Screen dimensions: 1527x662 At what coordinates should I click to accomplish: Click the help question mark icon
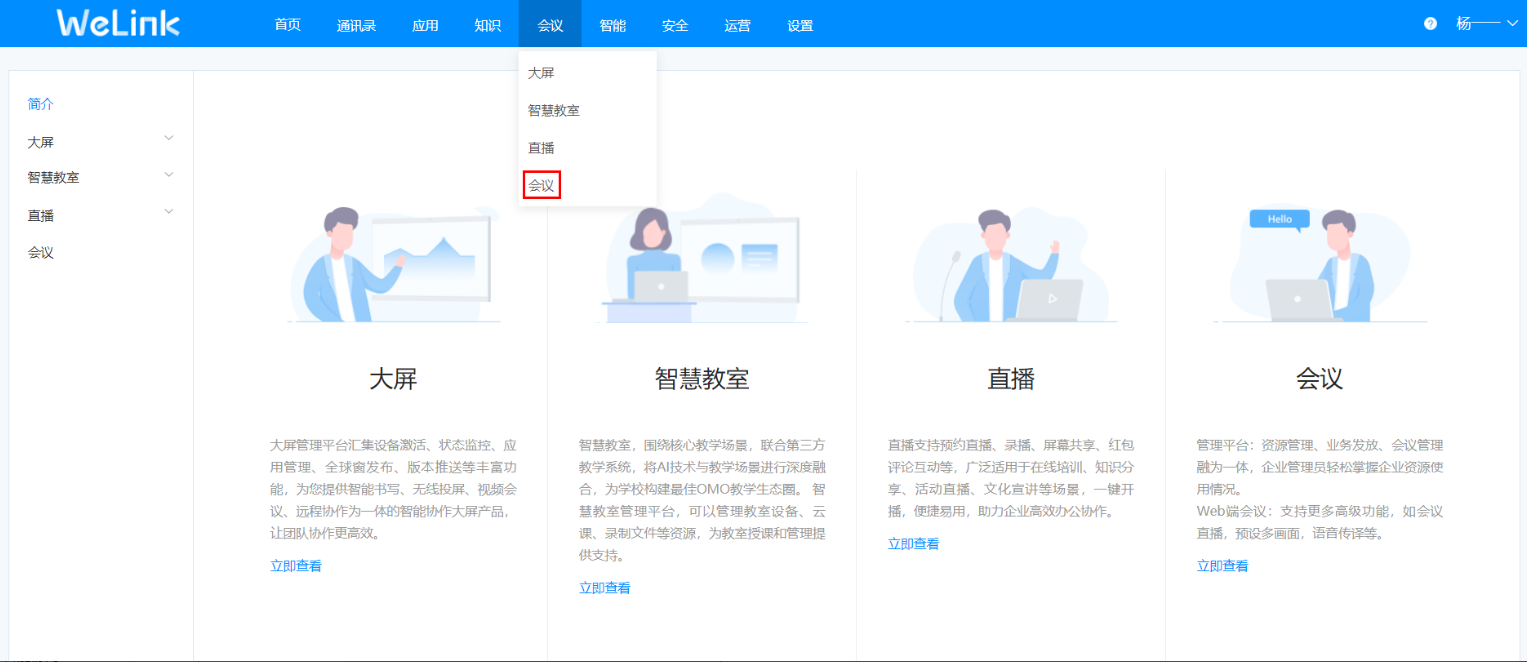(x=1429, y=22)
